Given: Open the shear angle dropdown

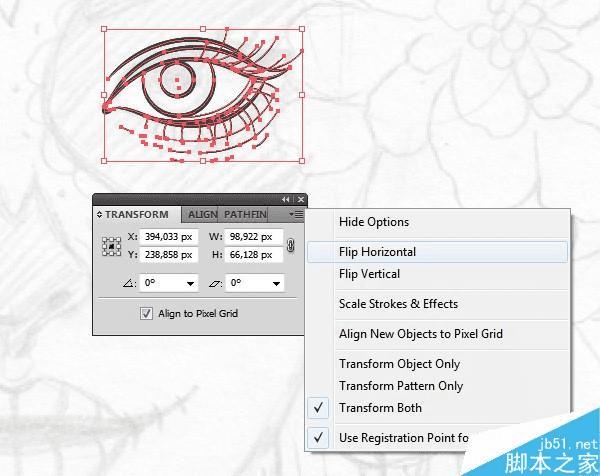Looking at the screenshot, I should pyautogui.click(x=276, y=284).
